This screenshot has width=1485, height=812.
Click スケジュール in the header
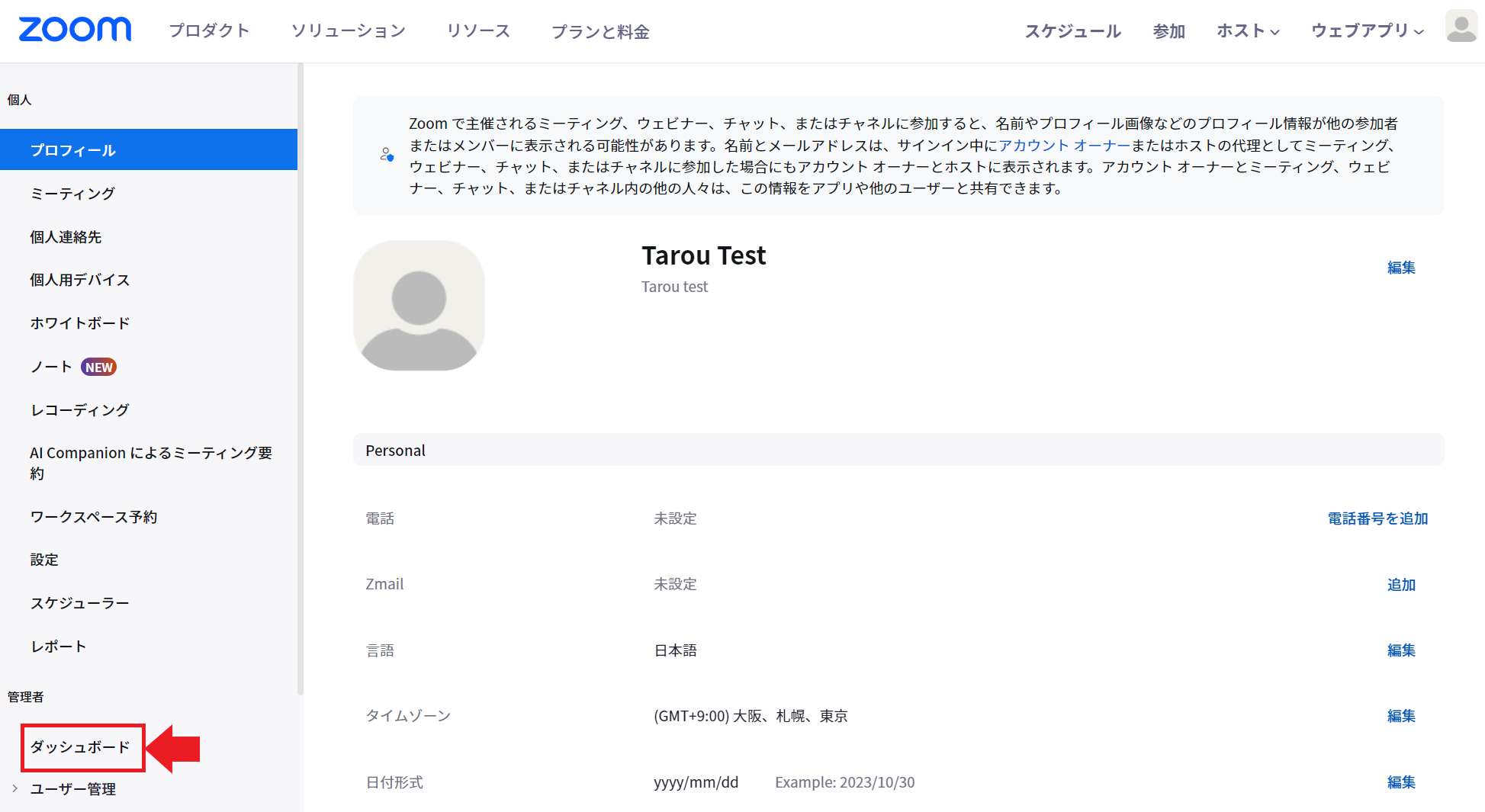1072,30
